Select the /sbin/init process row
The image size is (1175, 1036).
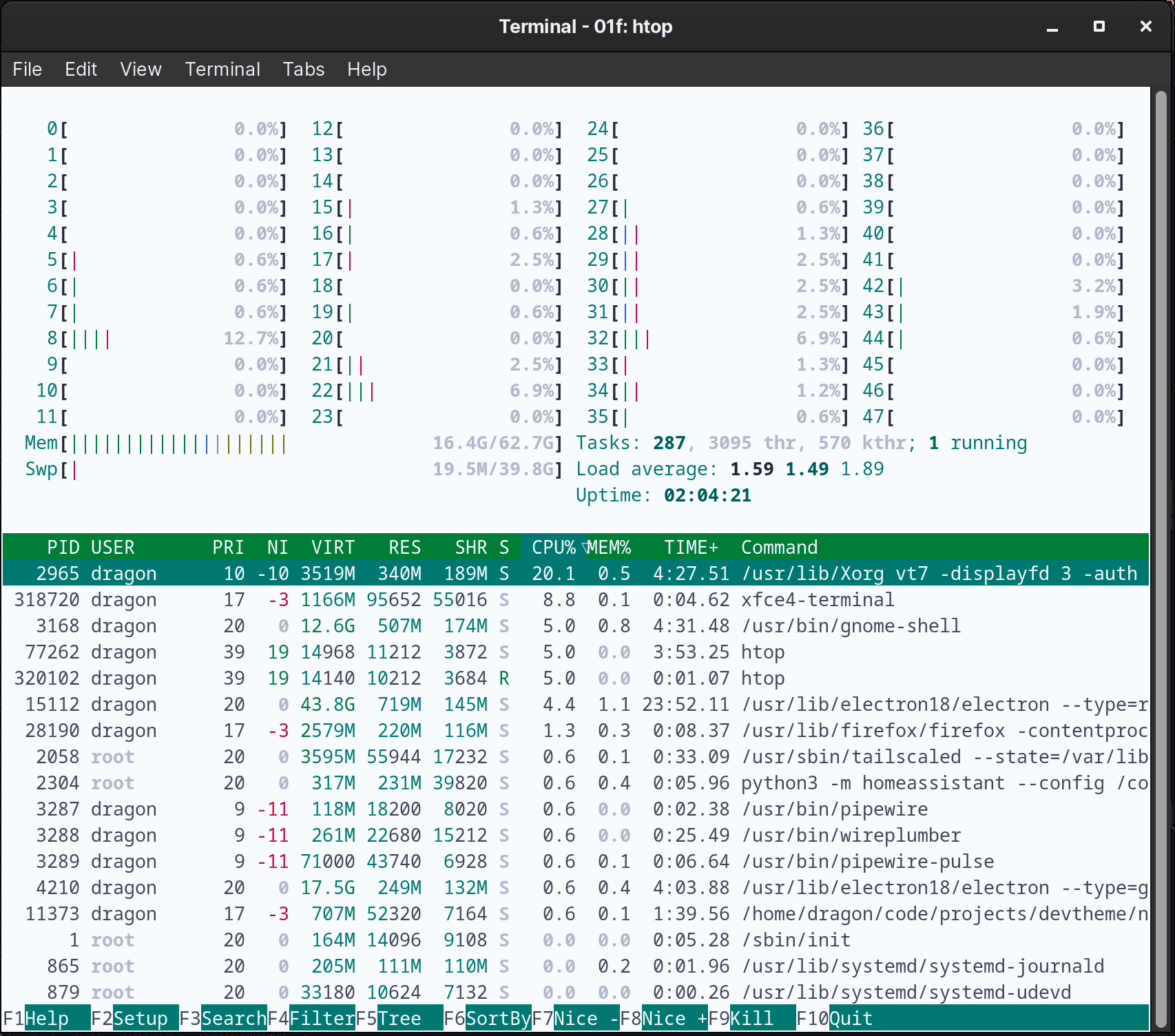point(576,940)
